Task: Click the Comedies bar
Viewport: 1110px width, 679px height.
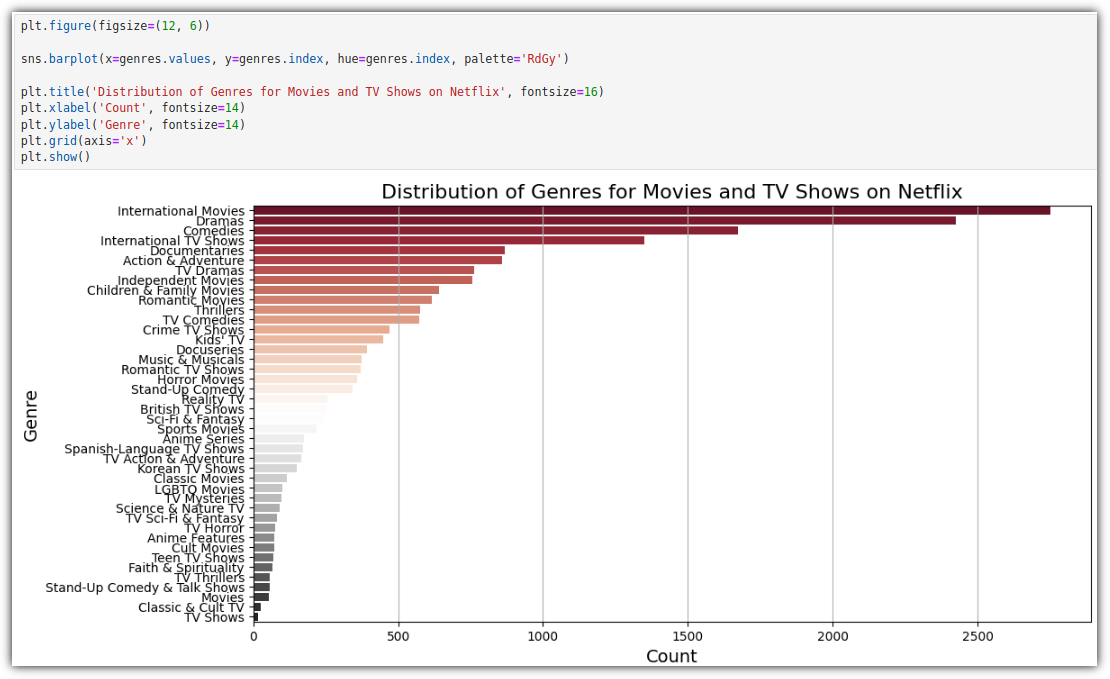Action: click(496, 230)
